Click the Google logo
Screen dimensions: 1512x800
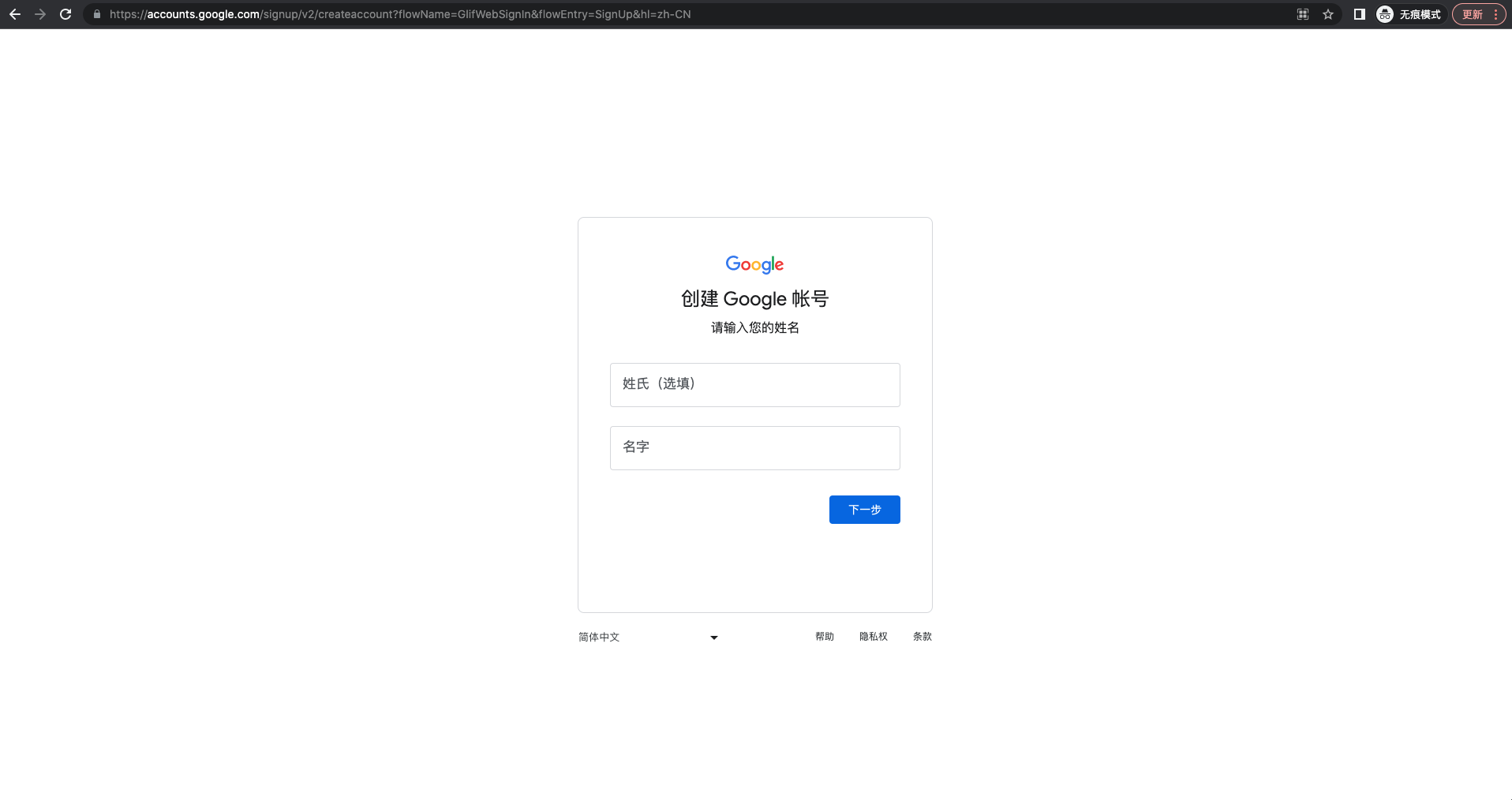tap(754, 264)
